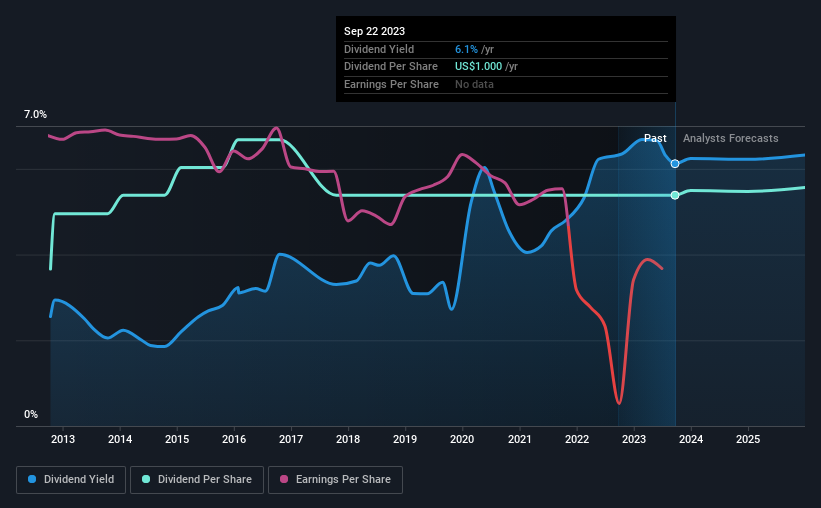Toggle the Dividend Yield legend button
Screen dimensions: 821x508
coord(71,480)
